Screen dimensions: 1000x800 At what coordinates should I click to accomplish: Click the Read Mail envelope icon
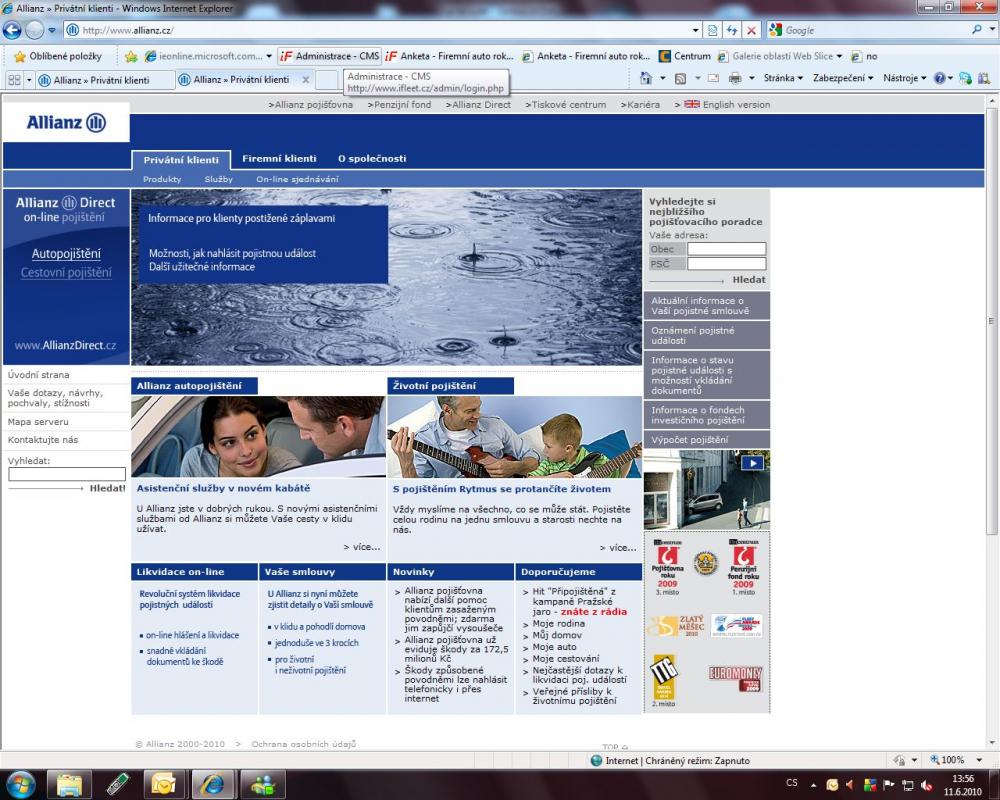click(714, 78)
